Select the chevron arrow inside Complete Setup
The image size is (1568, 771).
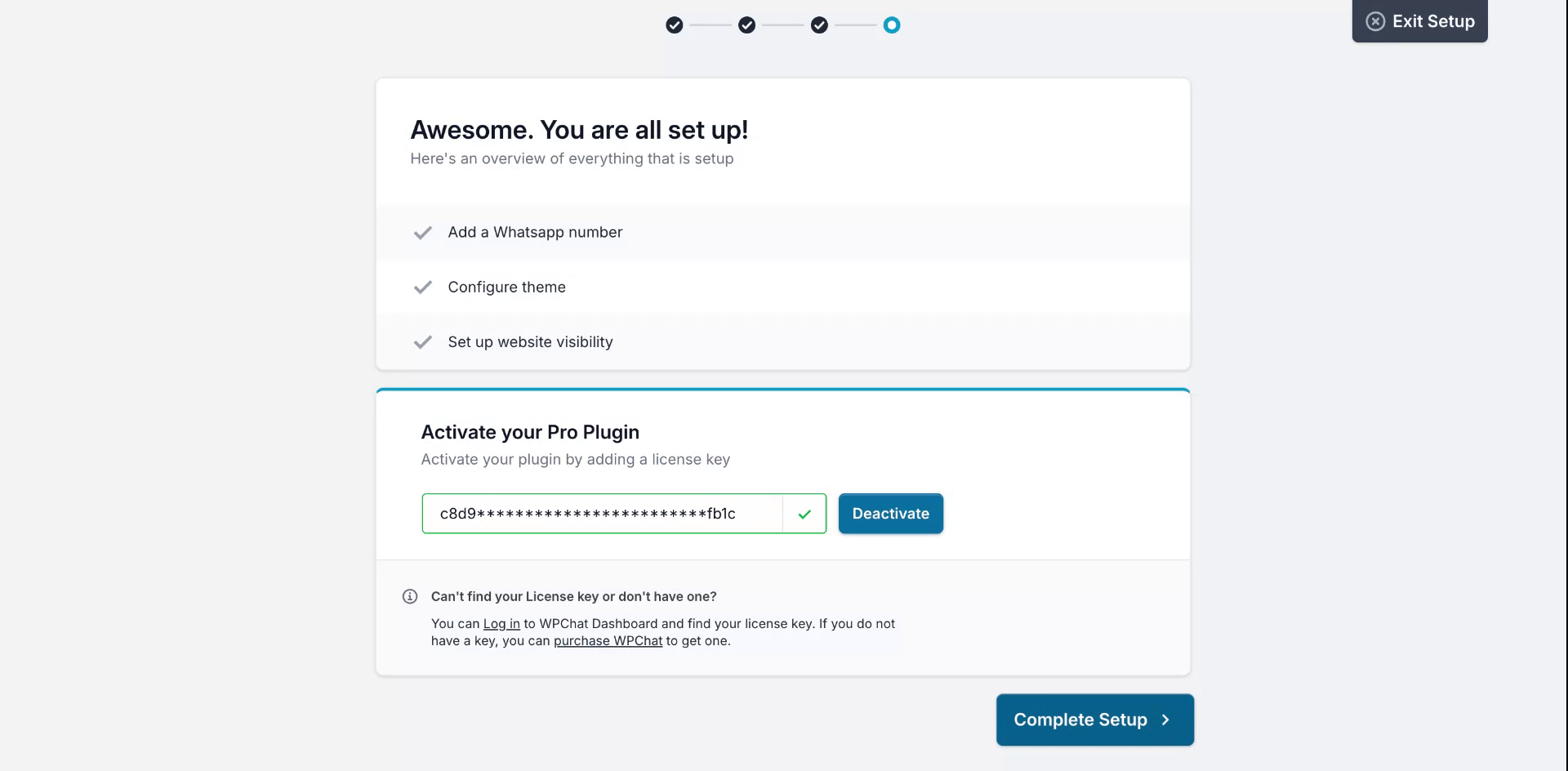[x=1165, y=720]
